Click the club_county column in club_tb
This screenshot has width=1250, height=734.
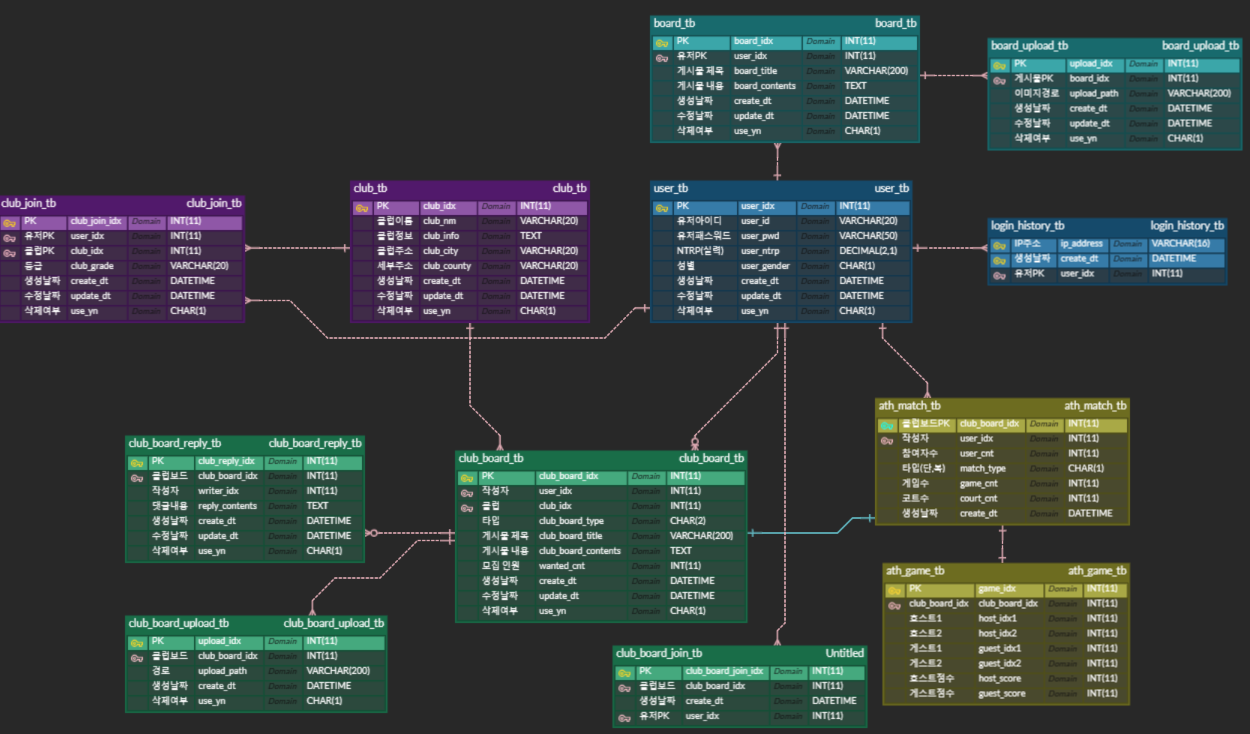click(448, 266)
